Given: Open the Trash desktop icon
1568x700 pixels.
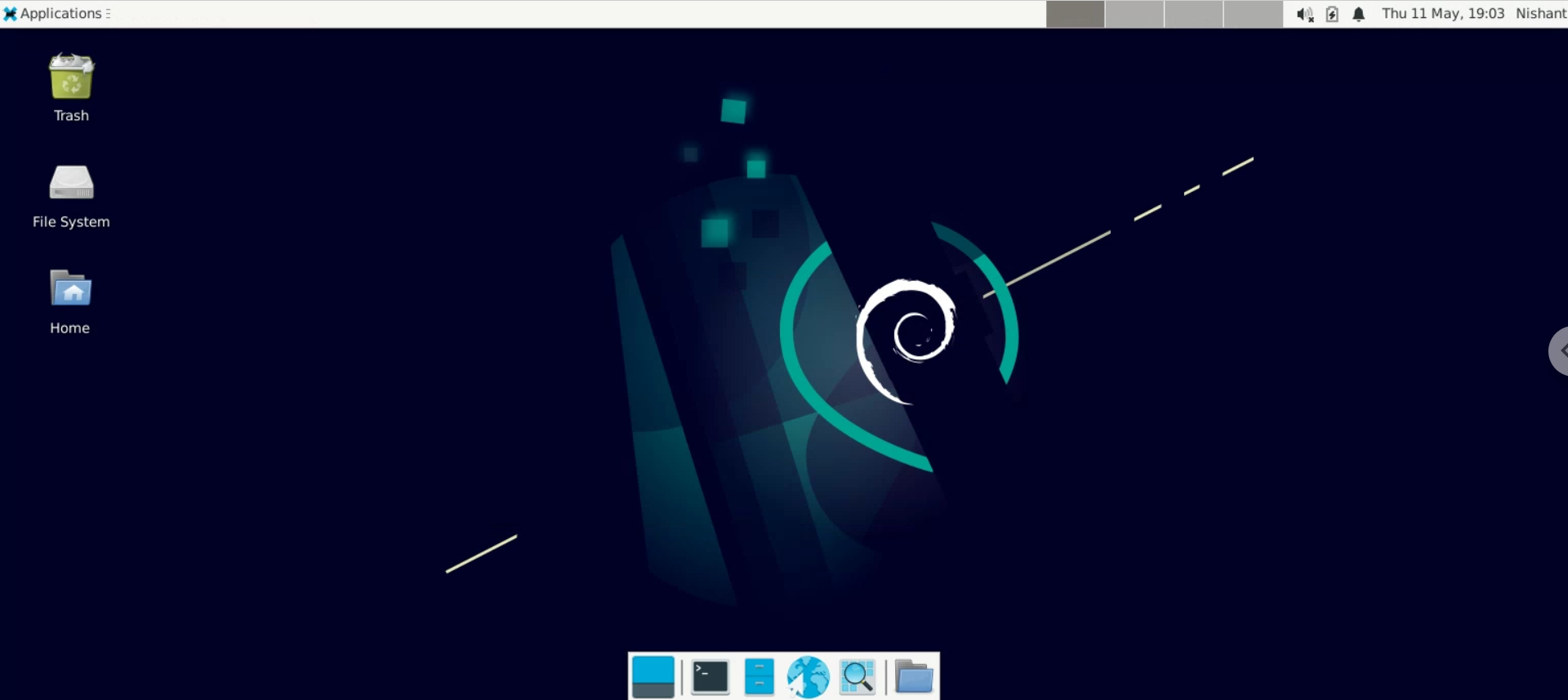Looking at the screenshot, I should click(71, 87).
